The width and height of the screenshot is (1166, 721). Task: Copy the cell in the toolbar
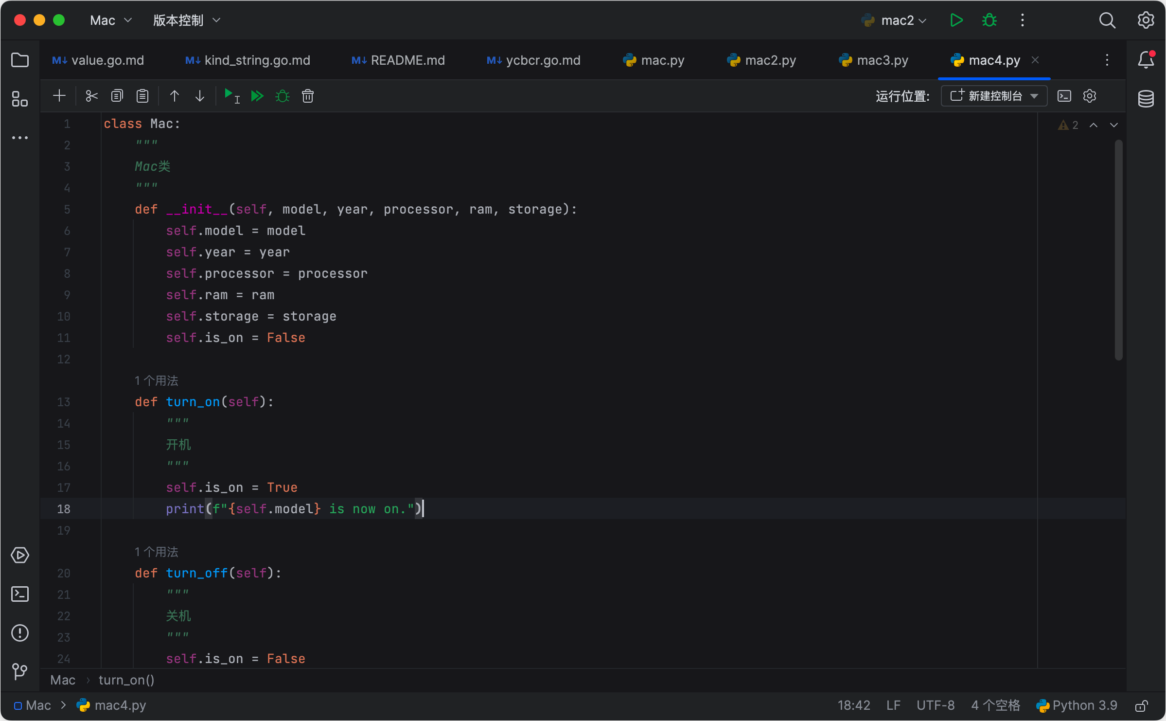(117, 96)
